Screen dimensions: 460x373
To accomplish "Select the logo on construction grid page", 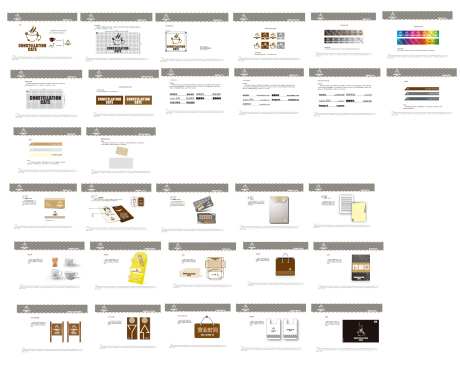I will (116, 38).
